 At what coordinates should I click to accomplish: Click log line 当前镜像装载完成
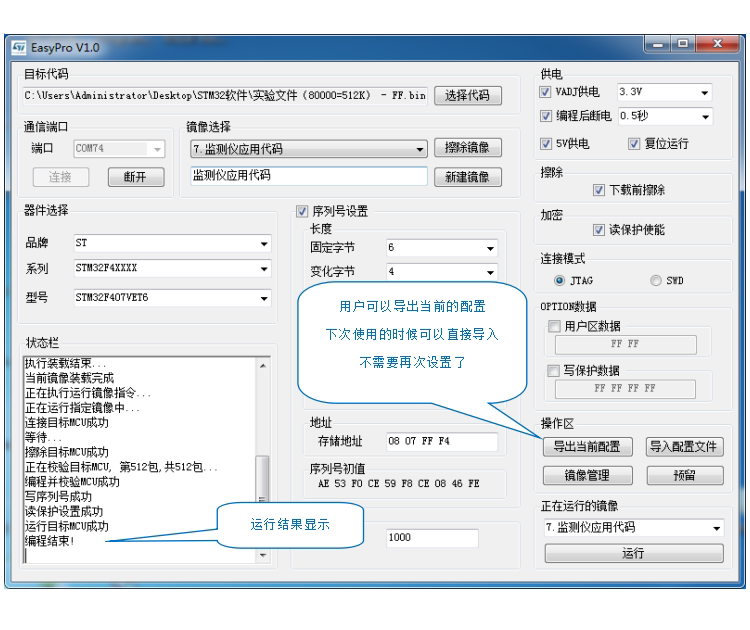(x=69, y=378)
